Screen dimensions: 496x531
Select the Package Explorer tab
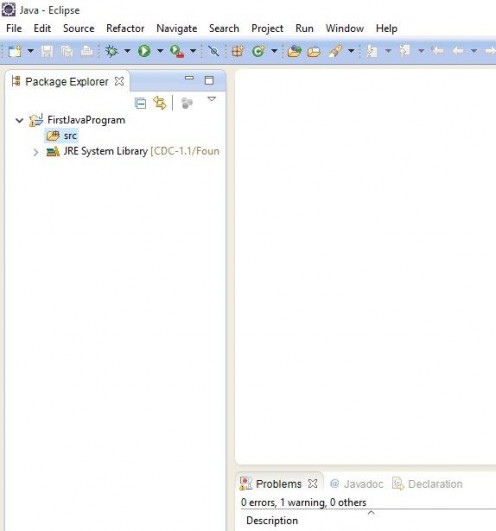click(x=67, y=81)
